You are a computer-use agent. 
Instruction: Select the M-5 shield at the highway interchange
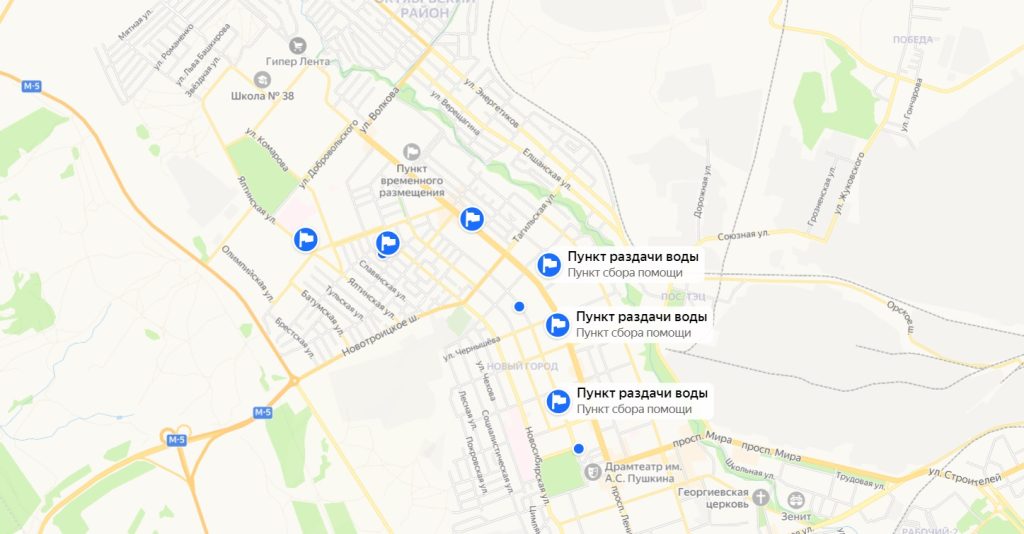click(176, 440)
